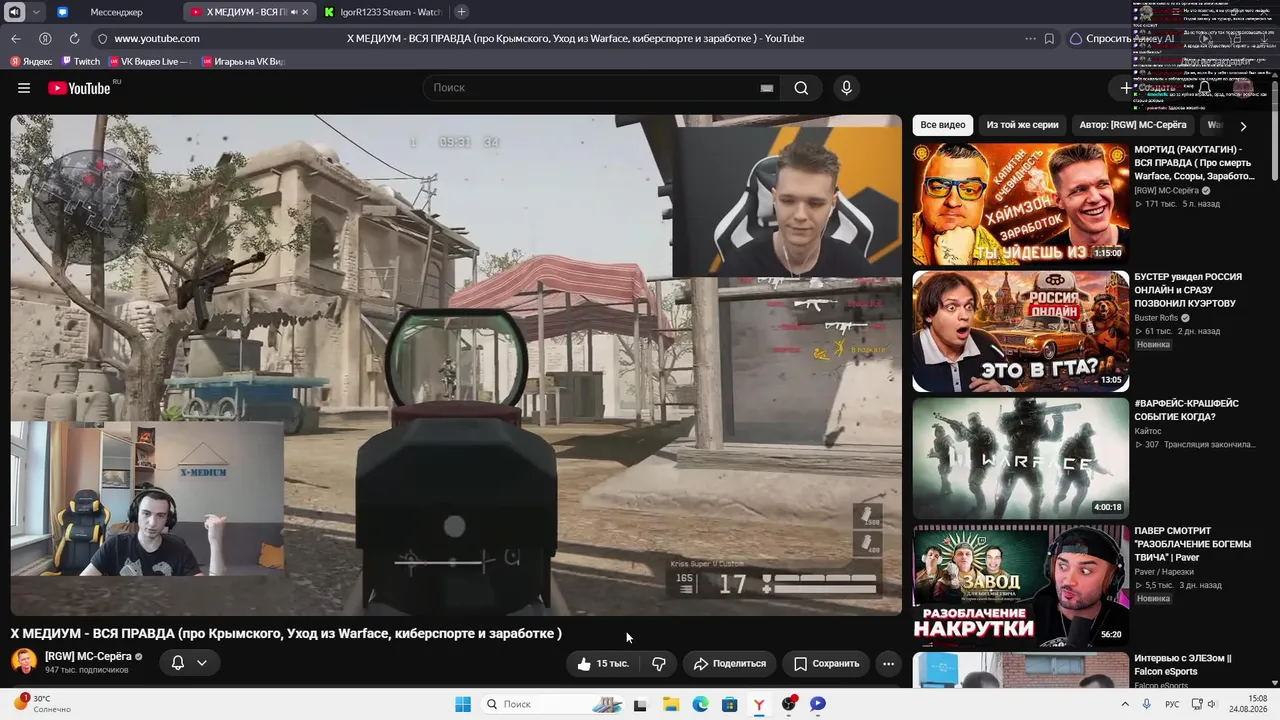
Task: Open the [RGW] МС-Серёга channel name link
Action: 88,656
